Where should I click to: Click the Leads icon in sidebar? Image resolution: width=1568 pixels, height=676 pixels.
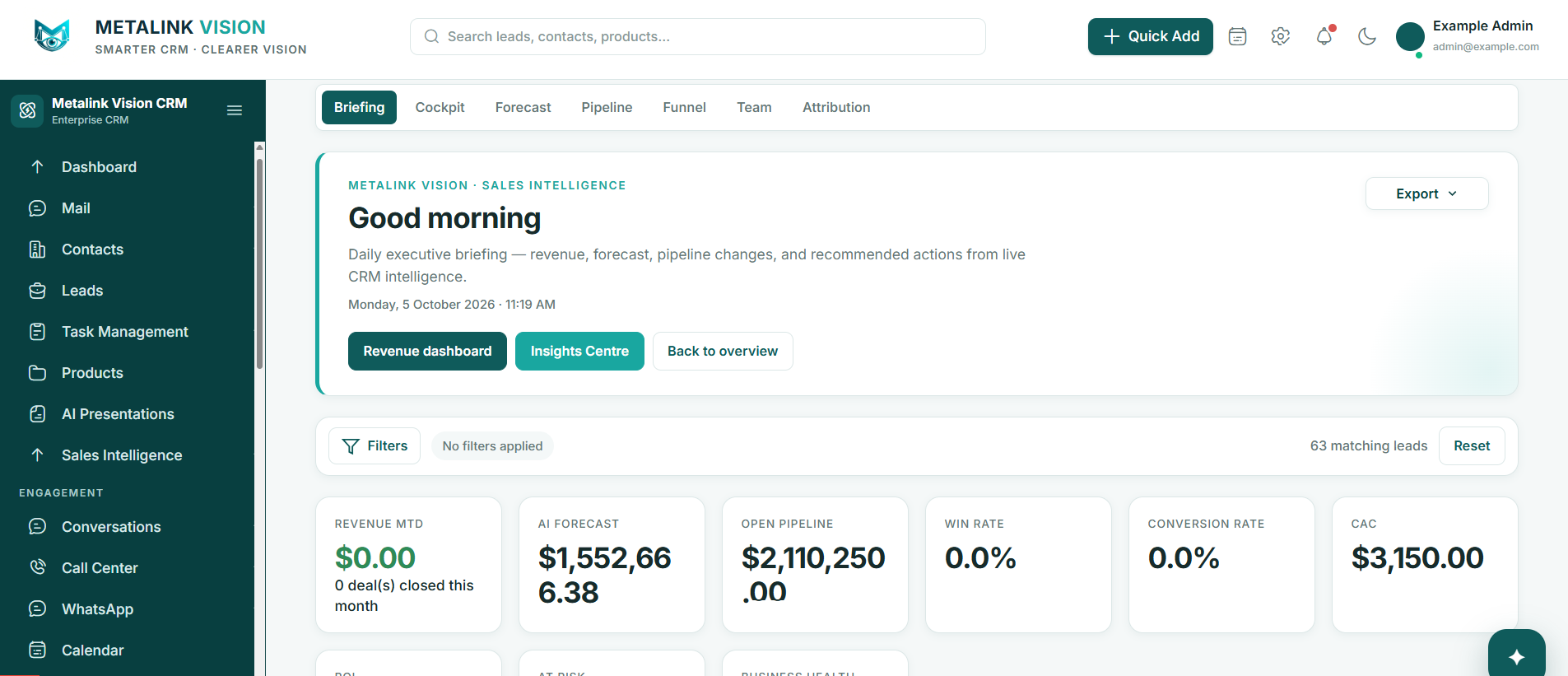coord(37,290)
